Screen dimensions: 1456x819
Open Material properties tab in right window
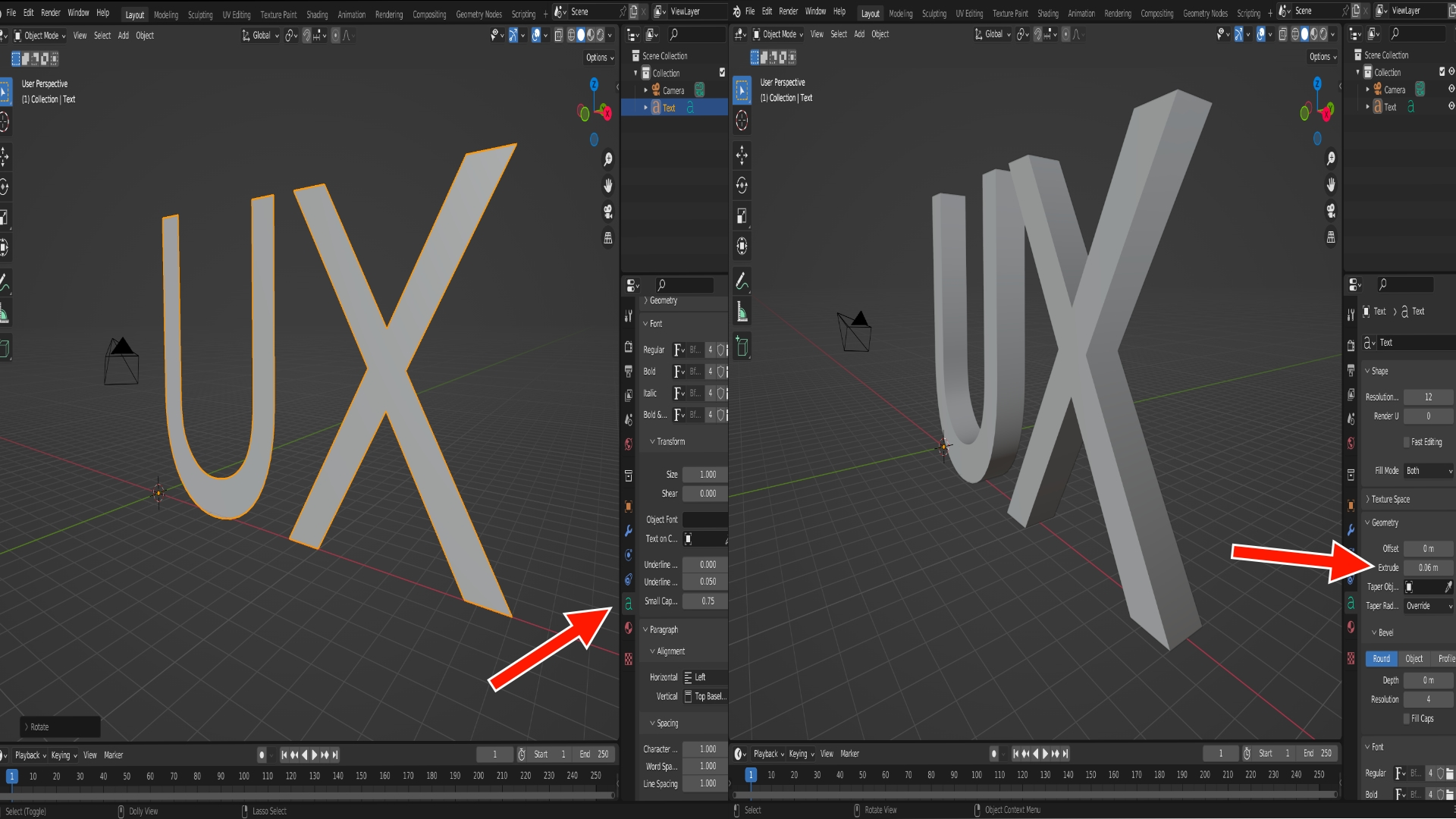click(x=1351, y=627)
